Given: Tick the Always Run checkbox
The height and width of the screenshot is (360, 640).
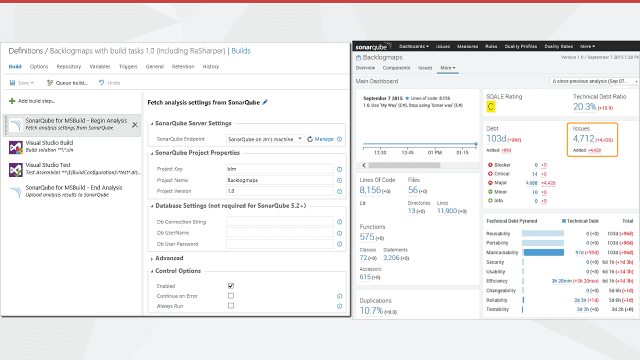Looking at the screenshot, I should (231, 305).
